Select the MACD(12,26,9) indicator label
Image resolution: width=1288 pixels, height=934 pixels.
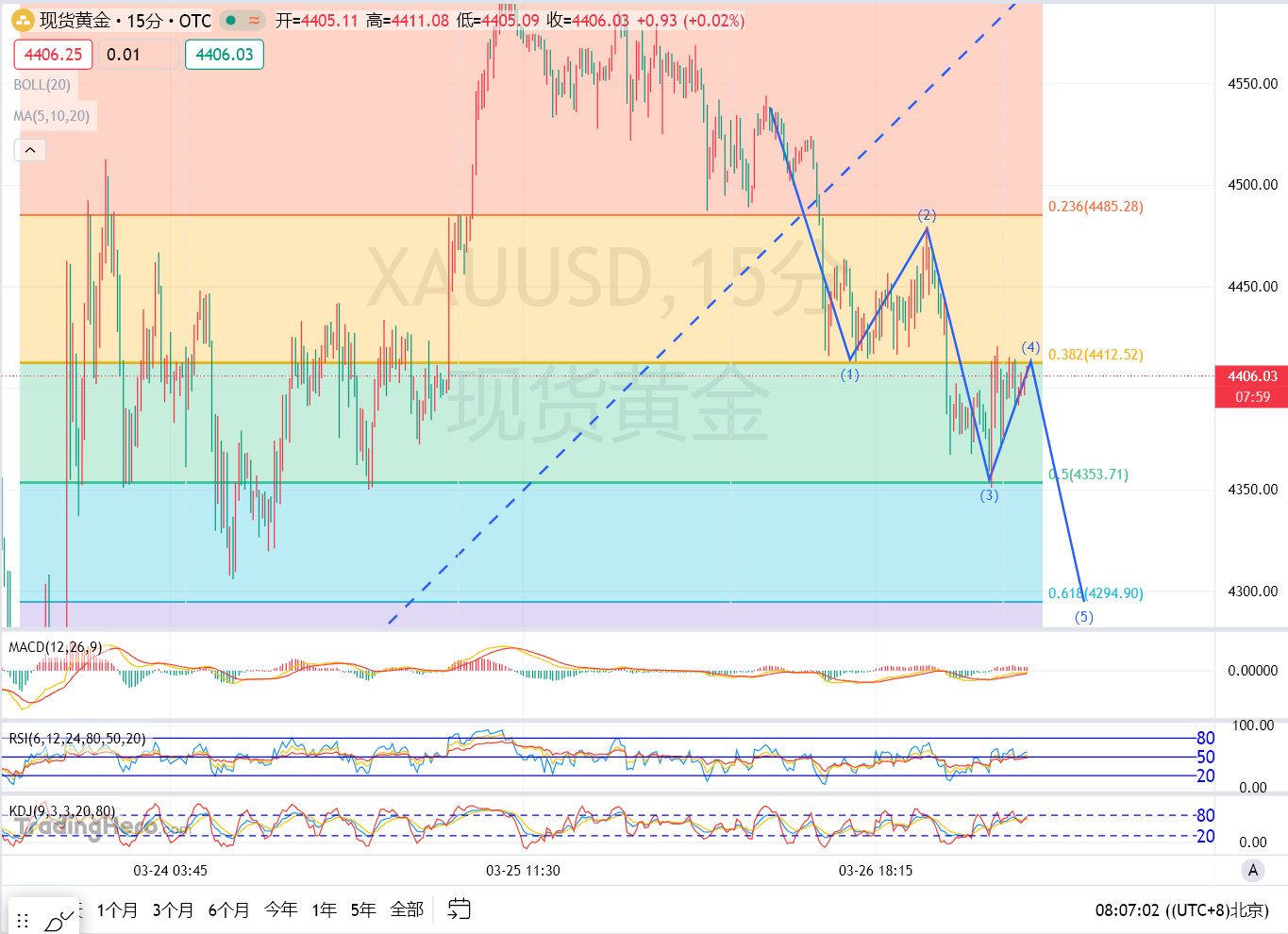(55, 647)
